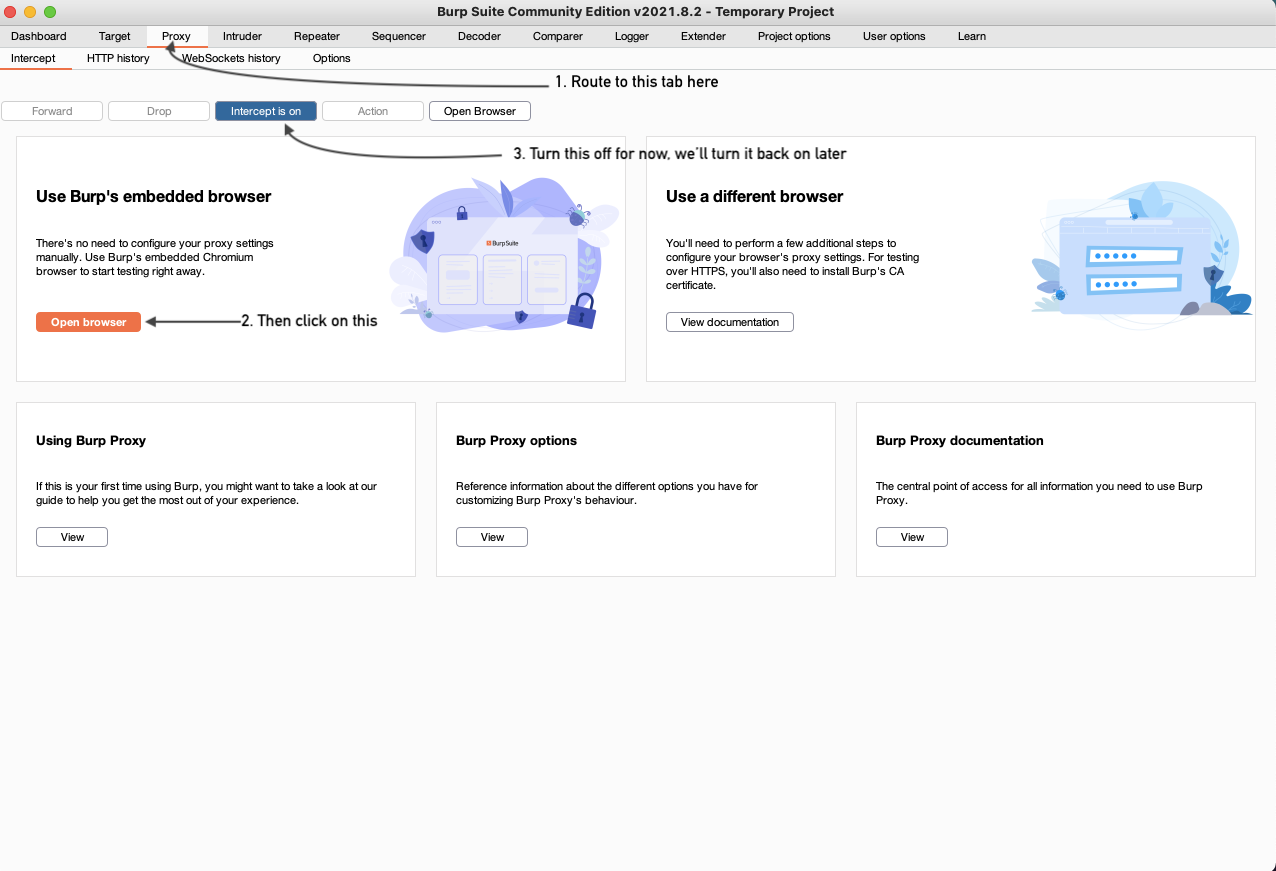Viewport: 1276px width, 871px height.
Task: Open the Learn tab
Action: coord(972,36)
